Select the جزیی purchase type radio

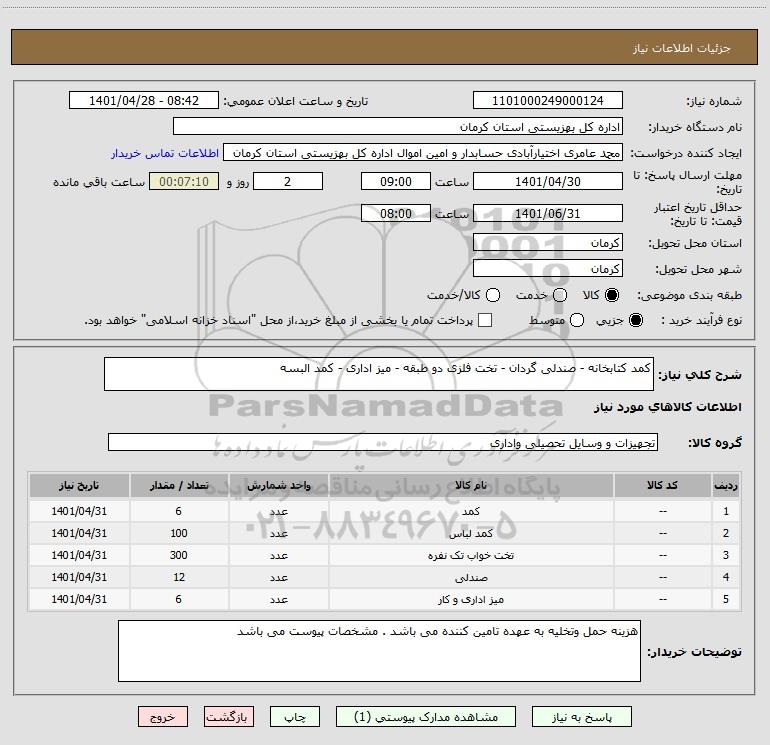point(636,320)
